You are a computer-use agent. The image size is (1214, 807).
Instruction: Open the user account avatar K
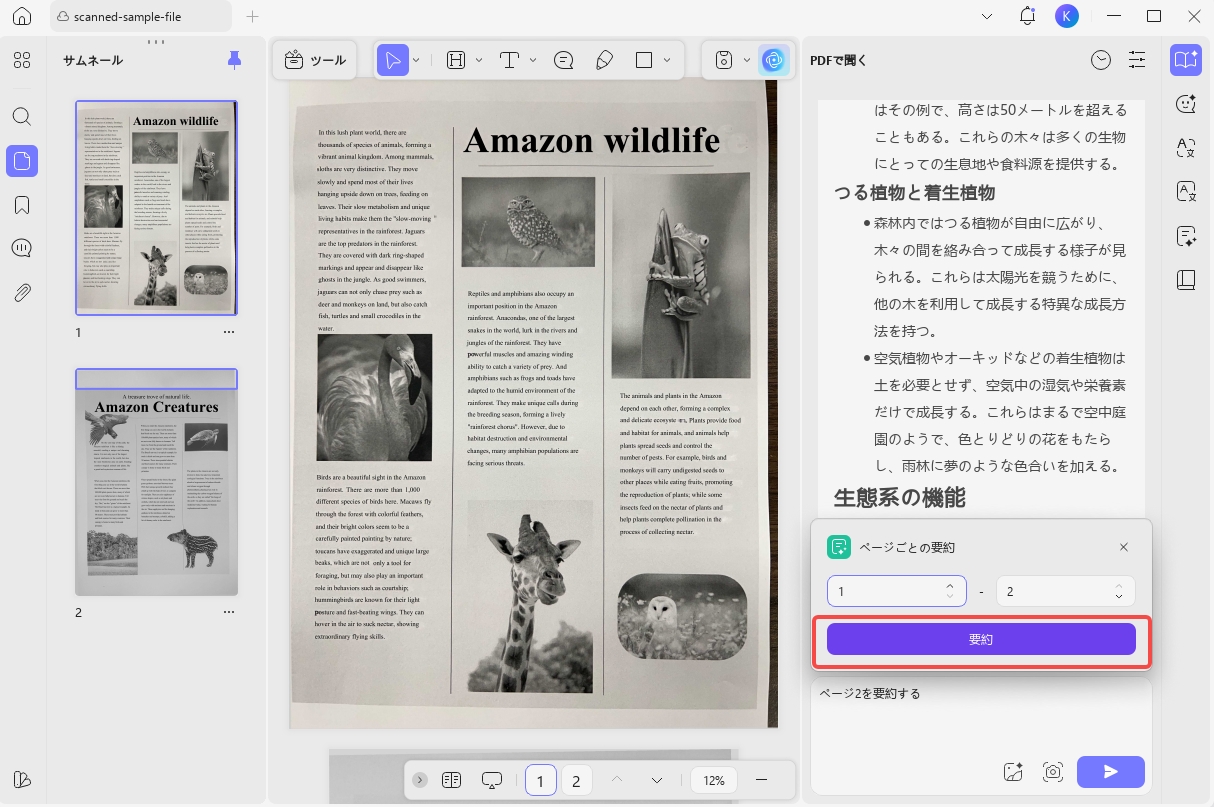pos(1066,16)
